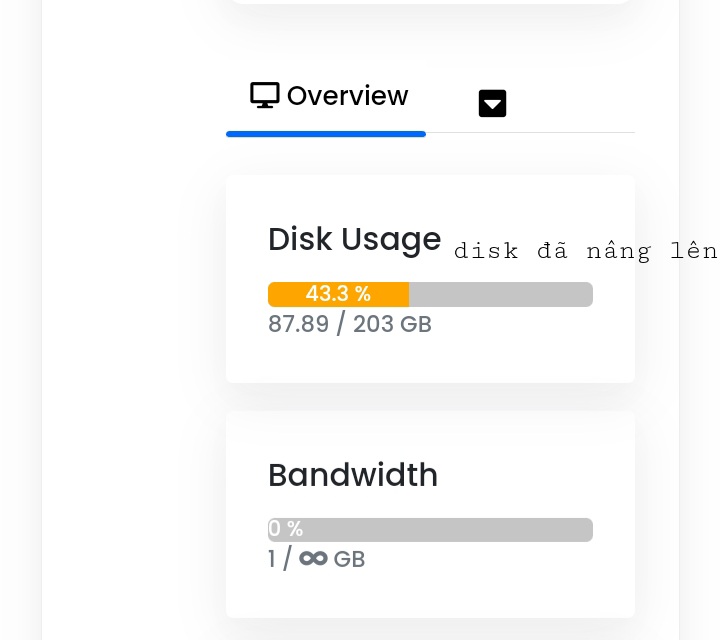The image size is (720, 640).
Task: Click the gray unfilled Disk Usage bar portion
Action: (500, 294)
